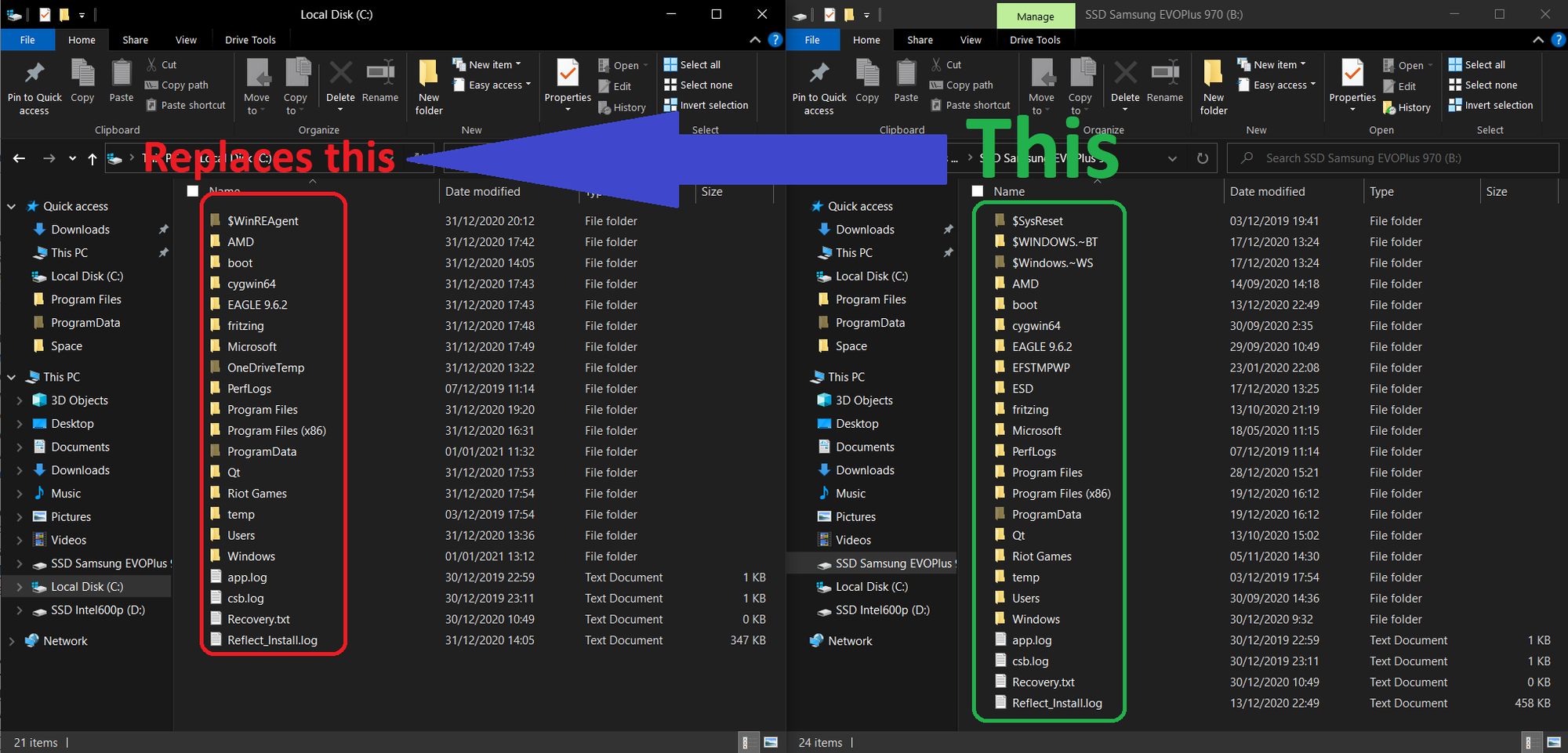This screenshot has width=1568, height=753.
Task: Expand Desktop node in Local Disk (C:) tree
Action: coord(20,424)
